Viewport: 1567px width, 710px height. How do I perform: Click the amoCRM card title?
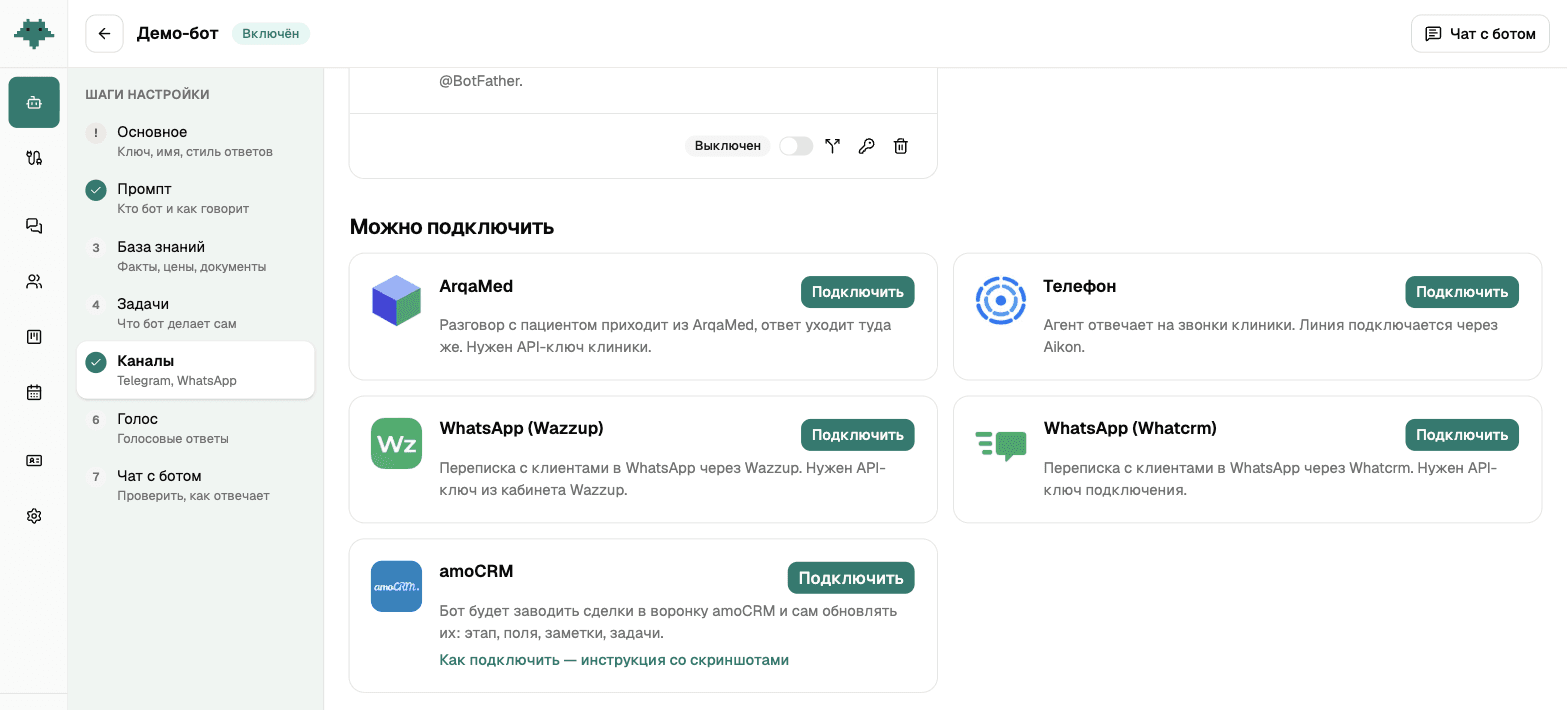[476, 572]
